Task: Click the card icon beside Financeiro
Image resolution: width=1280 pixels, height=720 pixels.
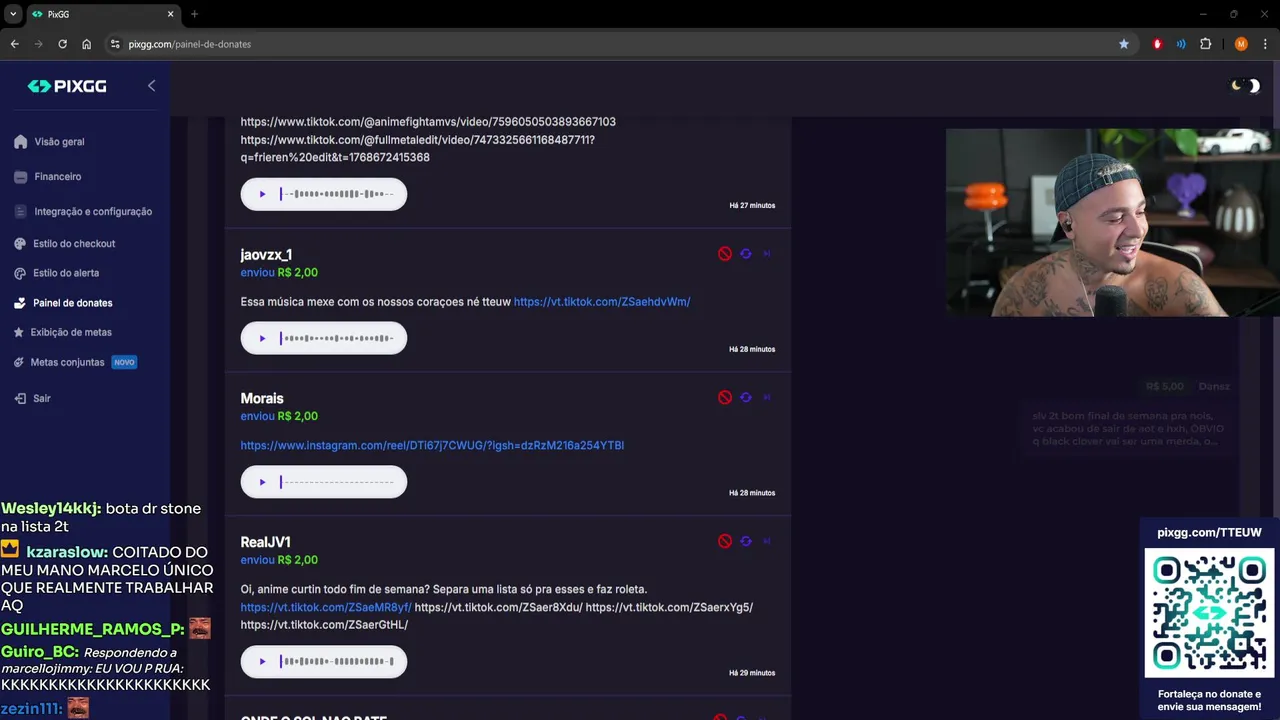Action: (20, 177)
